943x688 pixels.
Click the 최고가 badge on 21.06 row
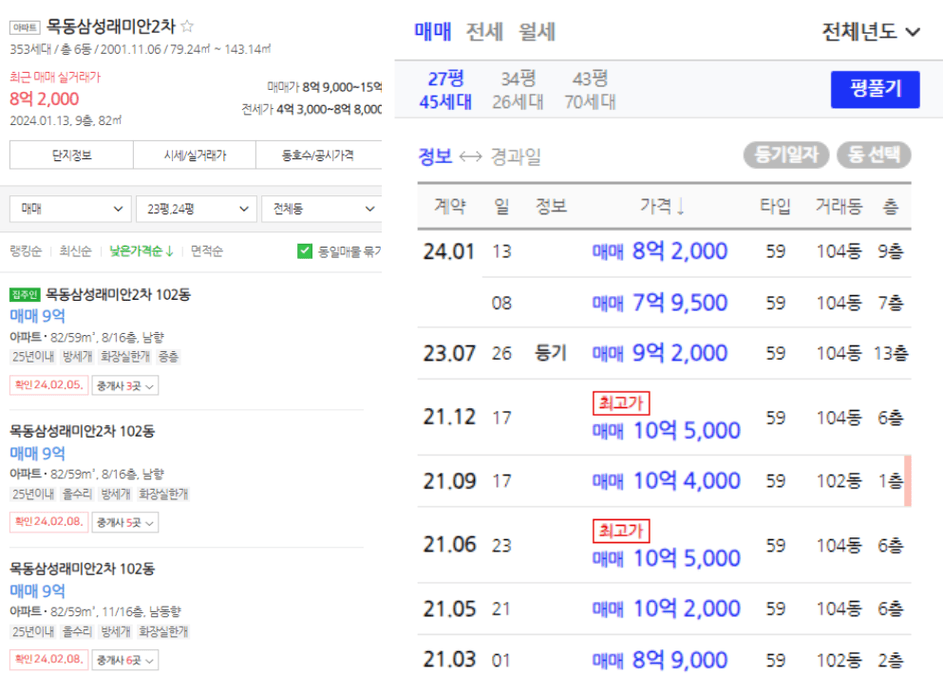[621, 531]
